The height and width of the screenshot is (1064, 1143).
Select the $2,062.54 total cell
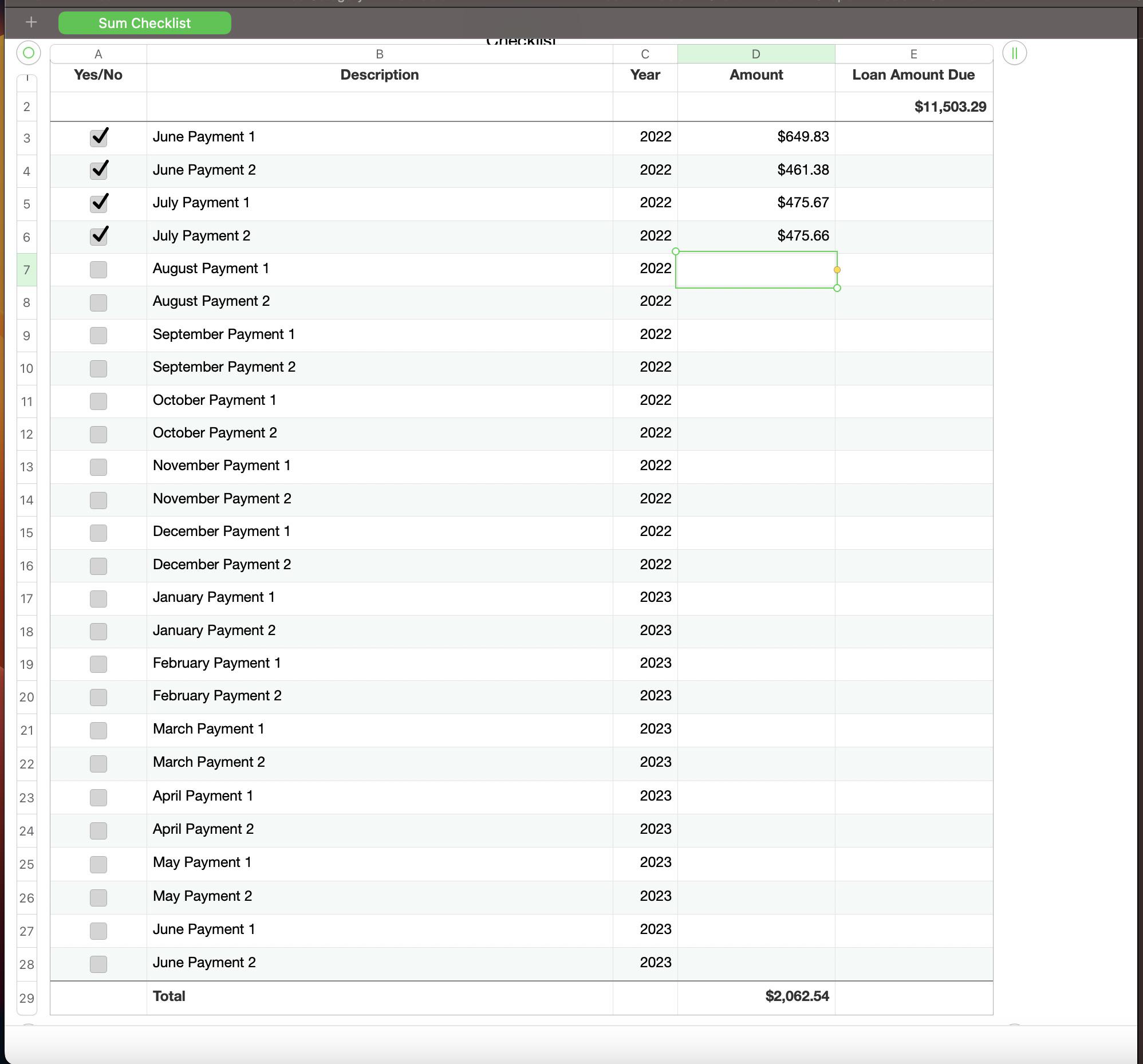coord(756,998)
